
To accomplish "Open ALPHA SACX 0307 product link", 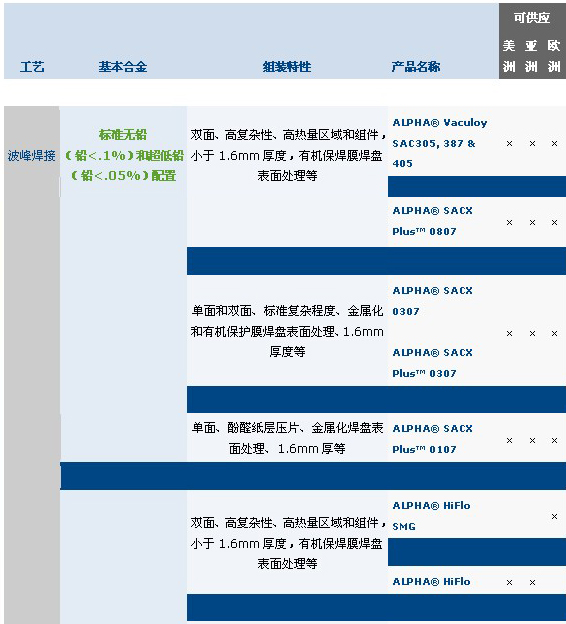I will click(x=432, y=301).
